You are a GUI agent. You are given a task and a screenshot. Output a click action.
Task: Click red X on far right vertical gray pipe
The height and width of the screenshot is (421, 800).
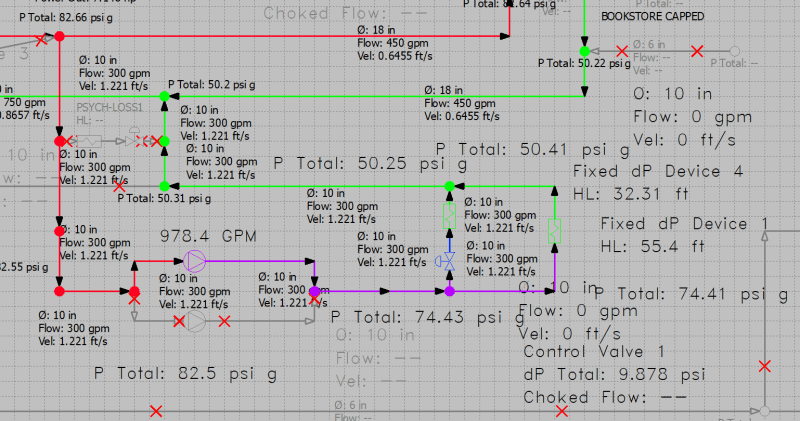[x=764, y=366]
